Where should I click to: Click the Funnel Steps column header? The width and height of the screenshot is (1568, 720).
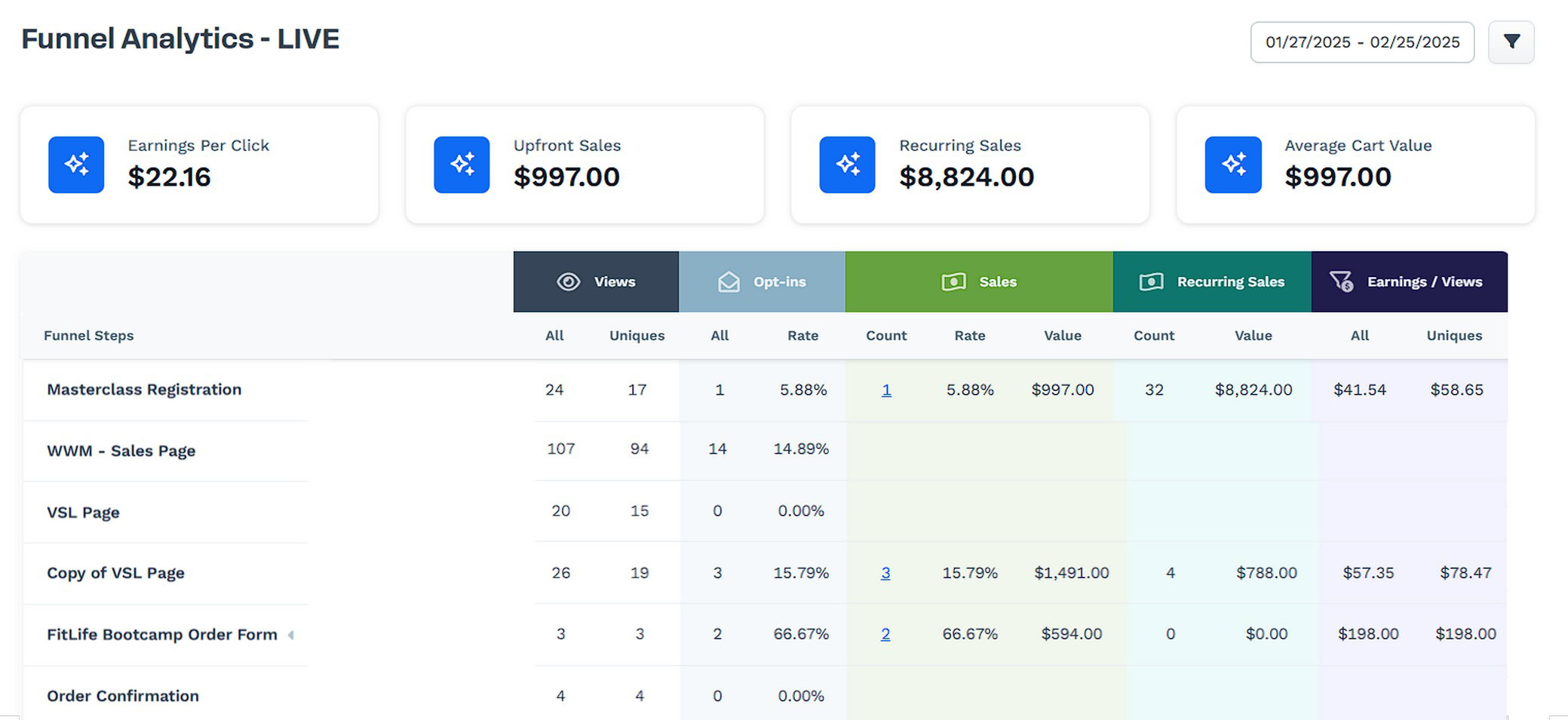[x=88, y=336]
